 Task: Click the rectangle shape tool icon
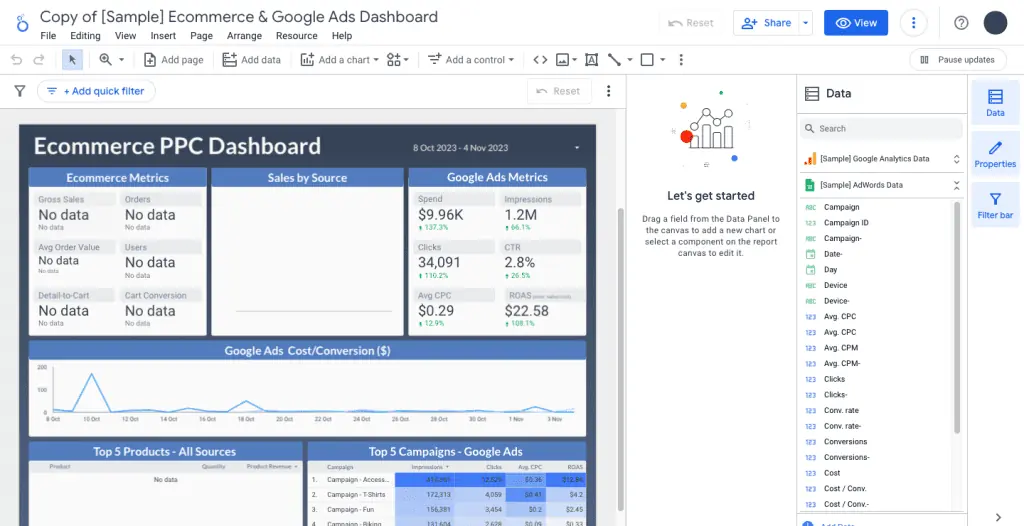point(647,59)
